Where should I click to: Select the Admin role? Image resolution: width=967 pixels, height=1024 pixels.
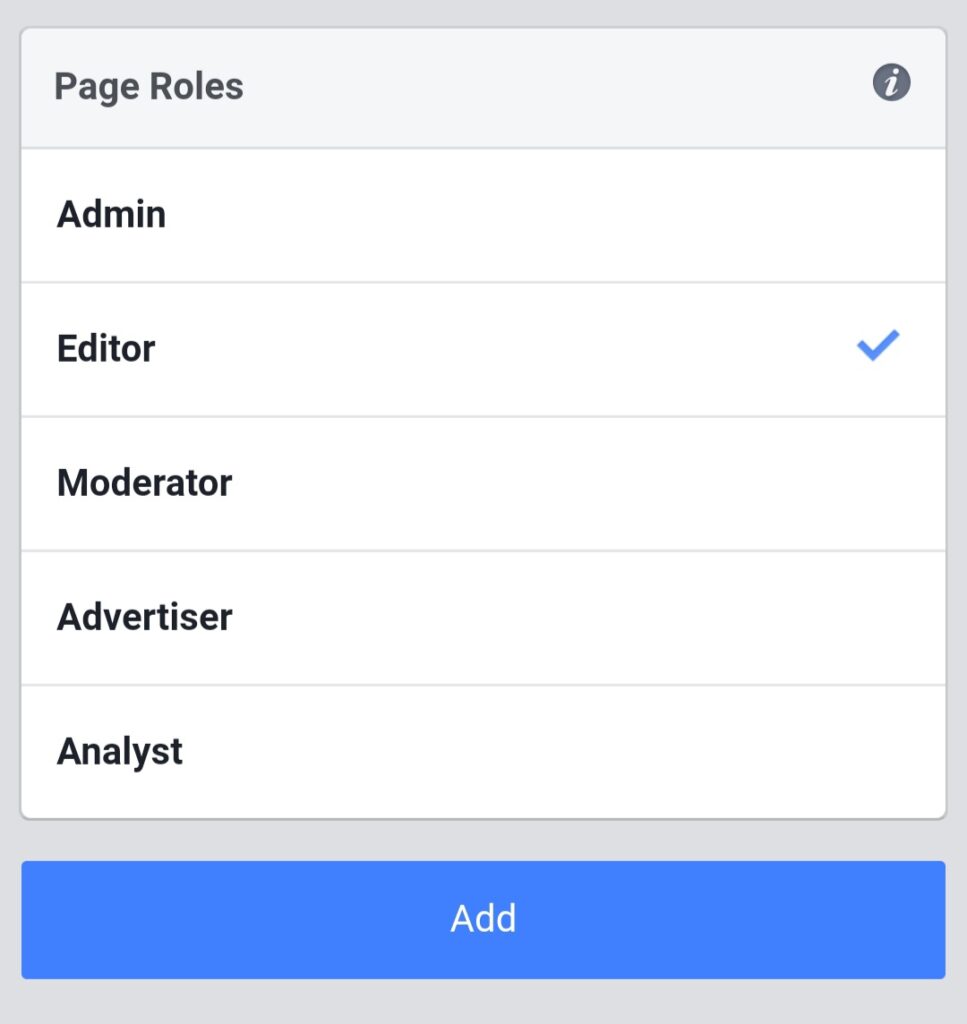tap(483, 216)
